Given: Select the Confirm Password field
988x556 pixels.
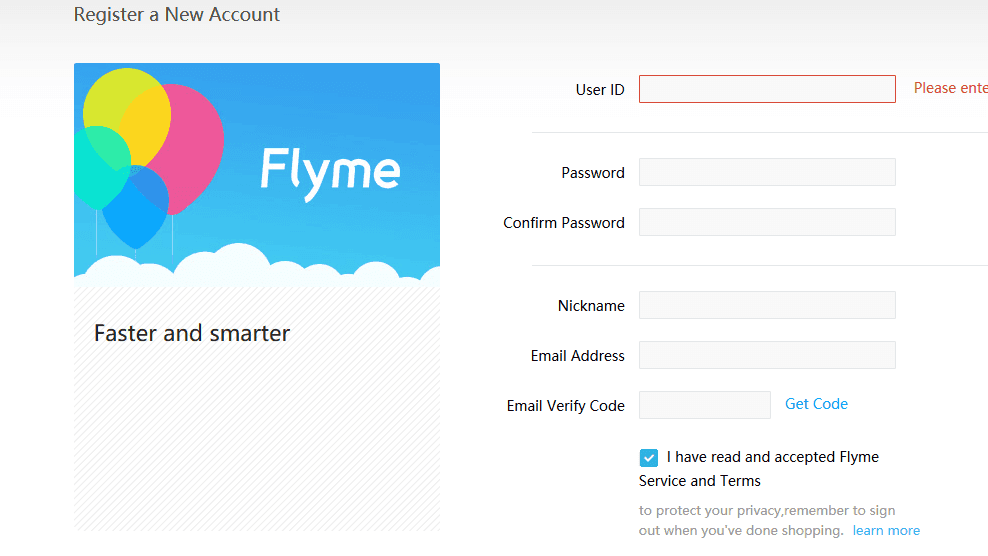Looking at the screenshot, I should [x=767, y=222].
